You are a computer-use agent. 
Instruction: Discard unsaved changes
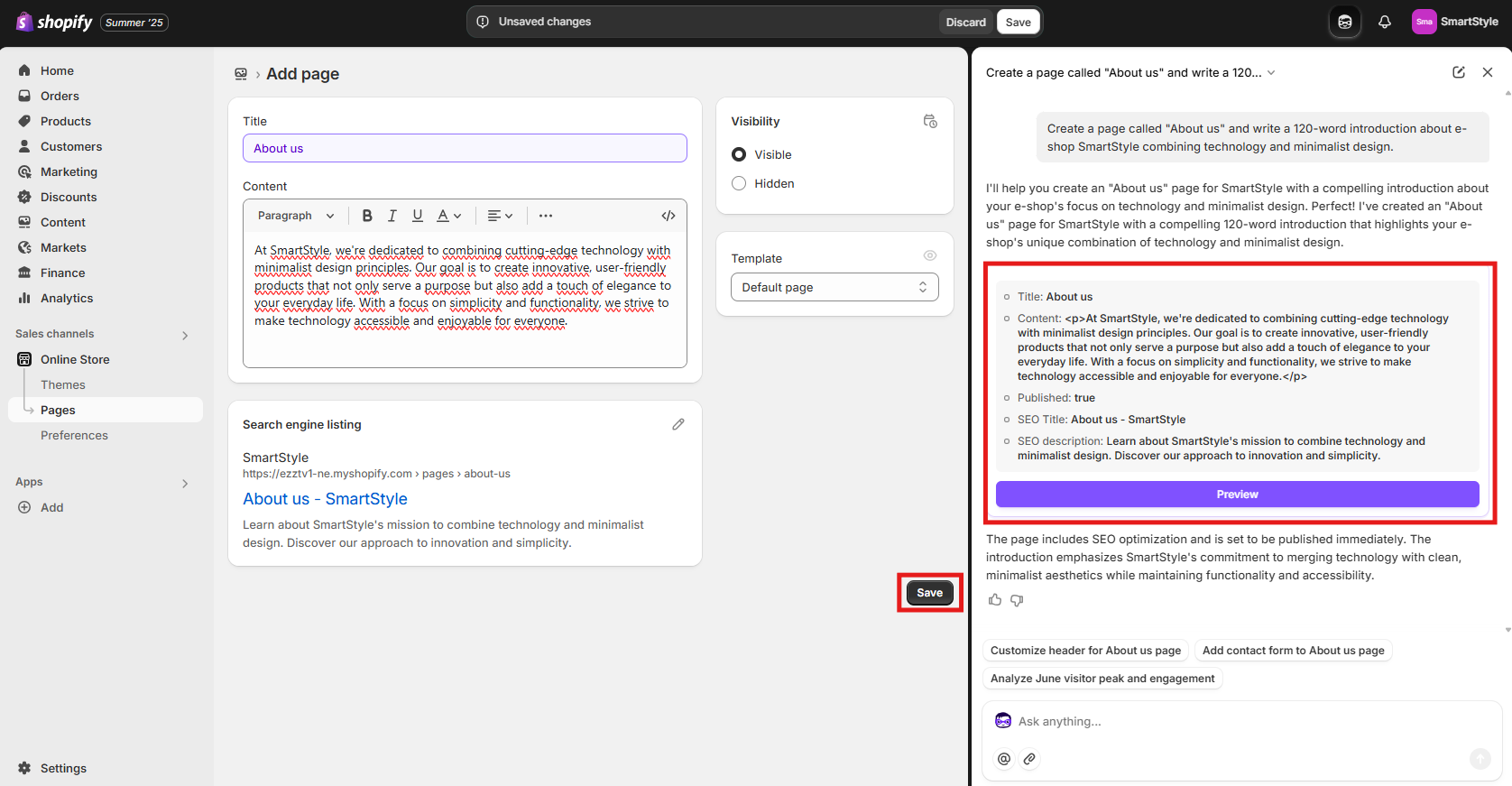(965, 22)
